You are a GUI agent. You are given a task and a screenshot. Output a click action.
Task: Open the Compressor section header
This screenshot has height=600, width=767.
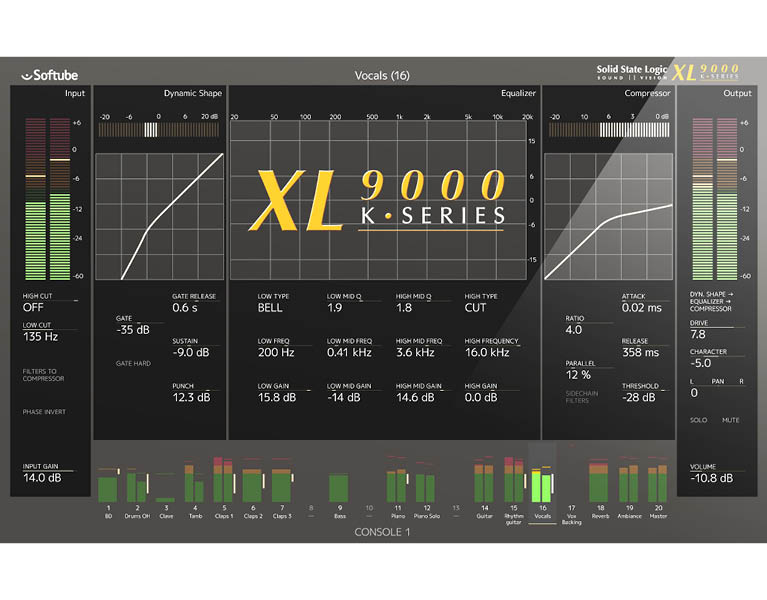[x=647, y=93]
